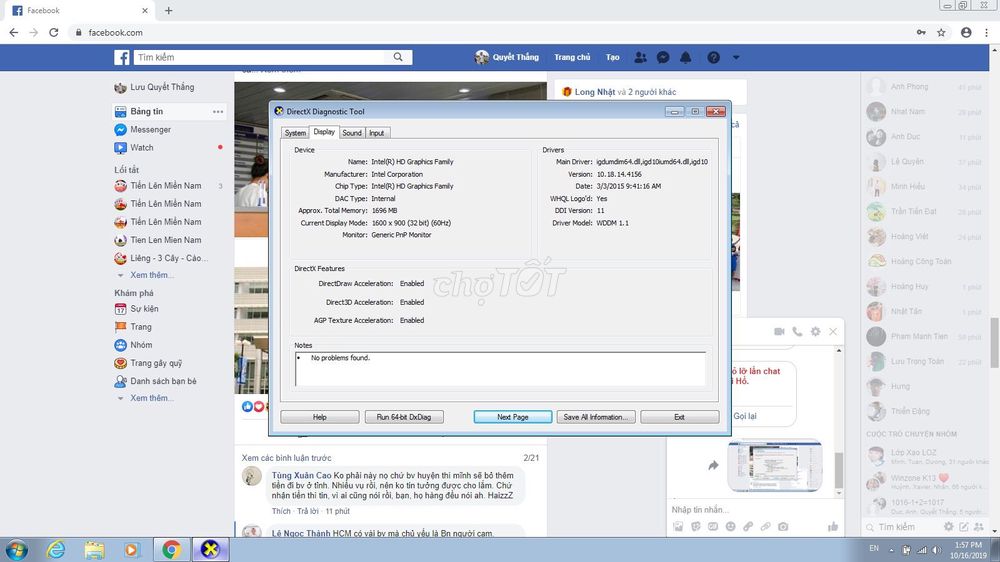Open Watch in left sidebar
1000x562 pixels.
point(134,147)
